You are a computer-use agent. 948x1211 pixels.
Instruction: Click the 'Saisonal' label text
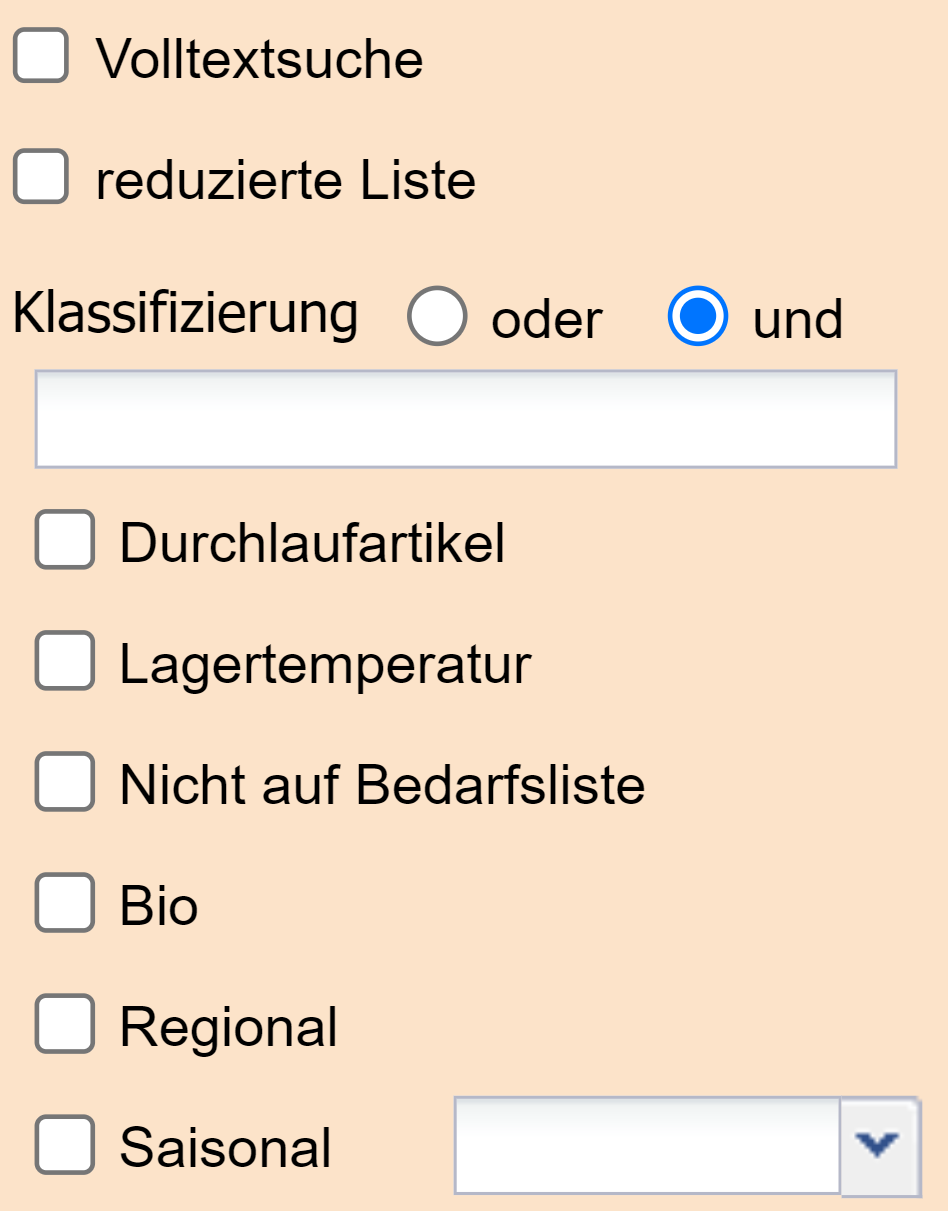tap(225, 1146)
